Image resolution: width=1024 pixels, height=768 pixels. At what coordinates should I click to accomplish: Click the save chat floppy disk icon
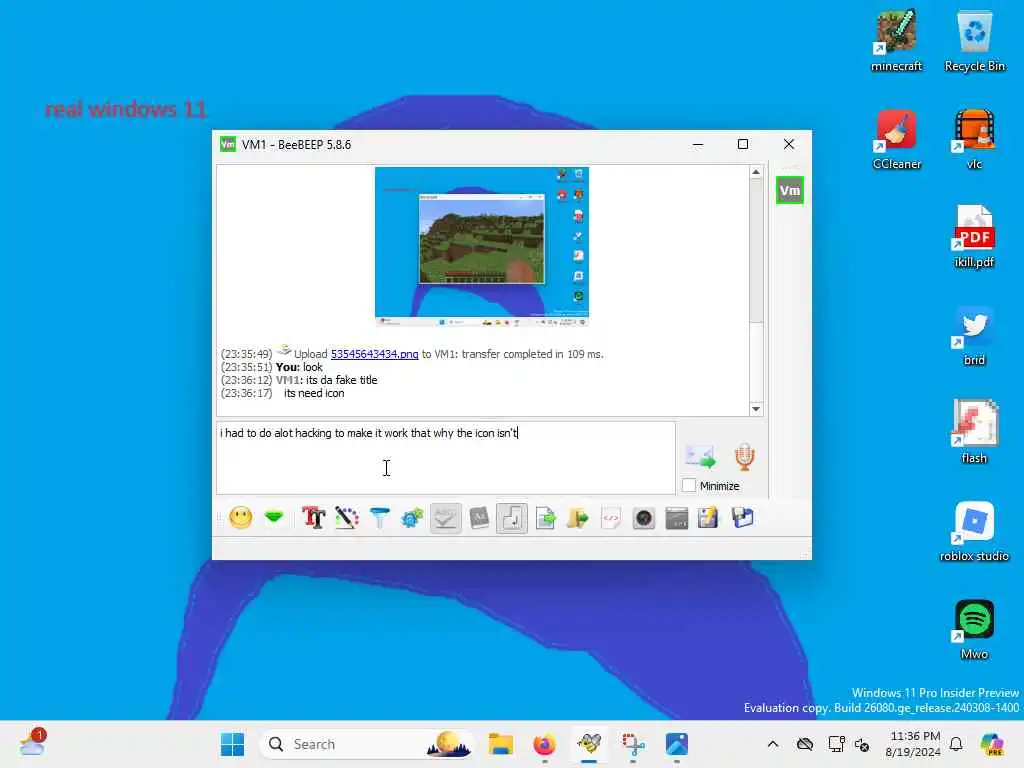coord(743,519)
